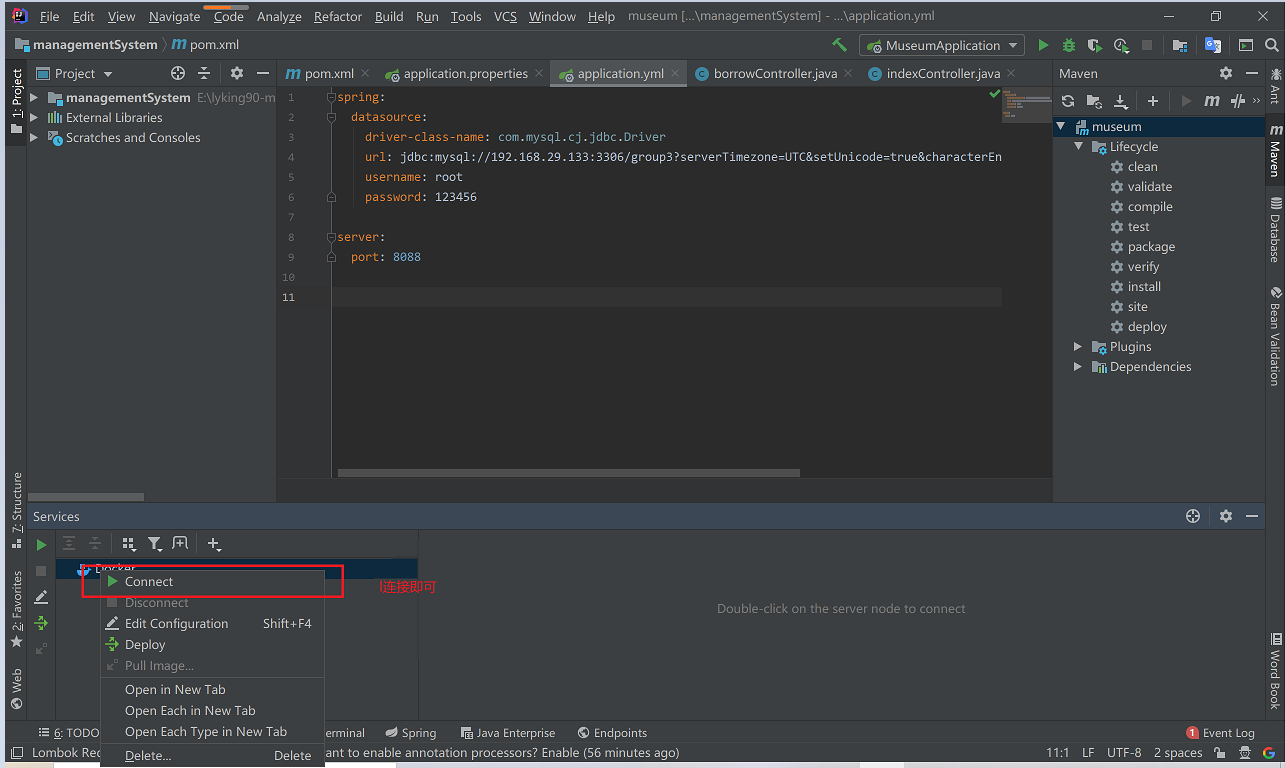Run the MuseumApplication configuration
This screenshot has height=768, width=1285.
tap(1043, 45)
